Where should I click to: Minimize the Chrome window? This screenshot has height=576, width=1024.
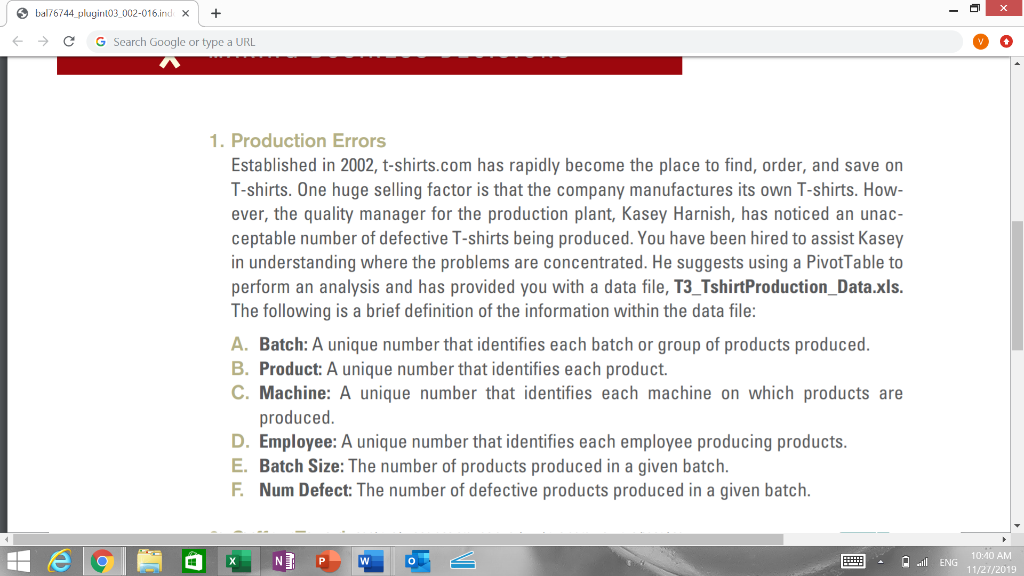(953, 9)
